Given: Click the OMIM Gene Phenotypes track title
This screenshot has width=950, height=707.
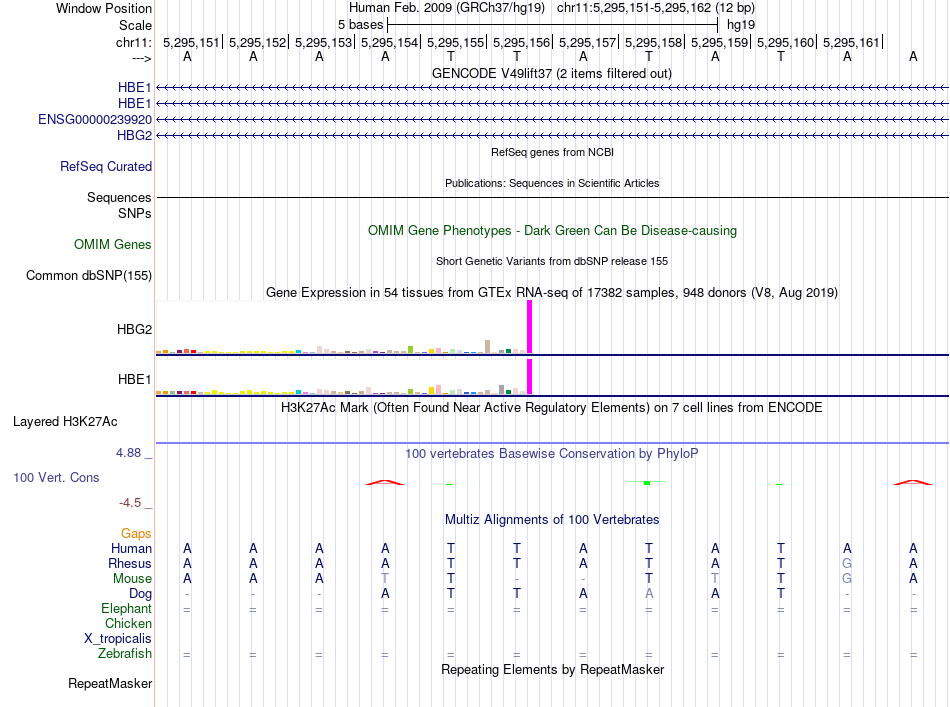Looking at the screenshot, I should click(x=552, y=230).
